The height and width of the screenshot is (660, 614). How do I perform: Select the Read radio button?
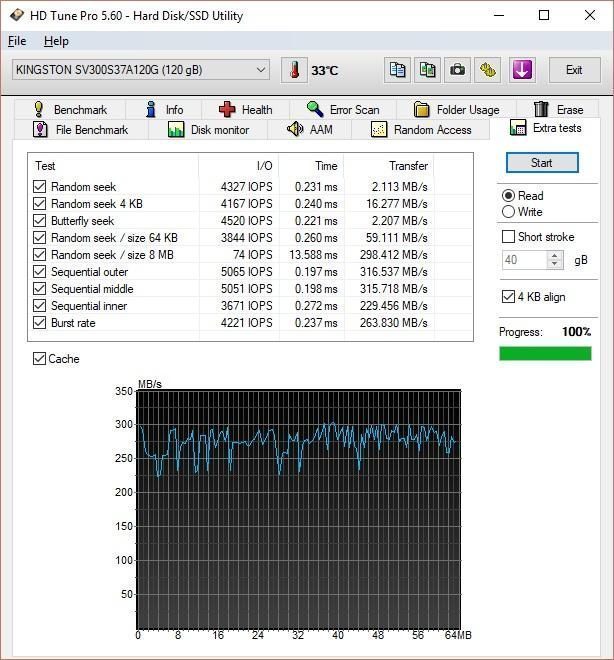click(x=508, y=195)
